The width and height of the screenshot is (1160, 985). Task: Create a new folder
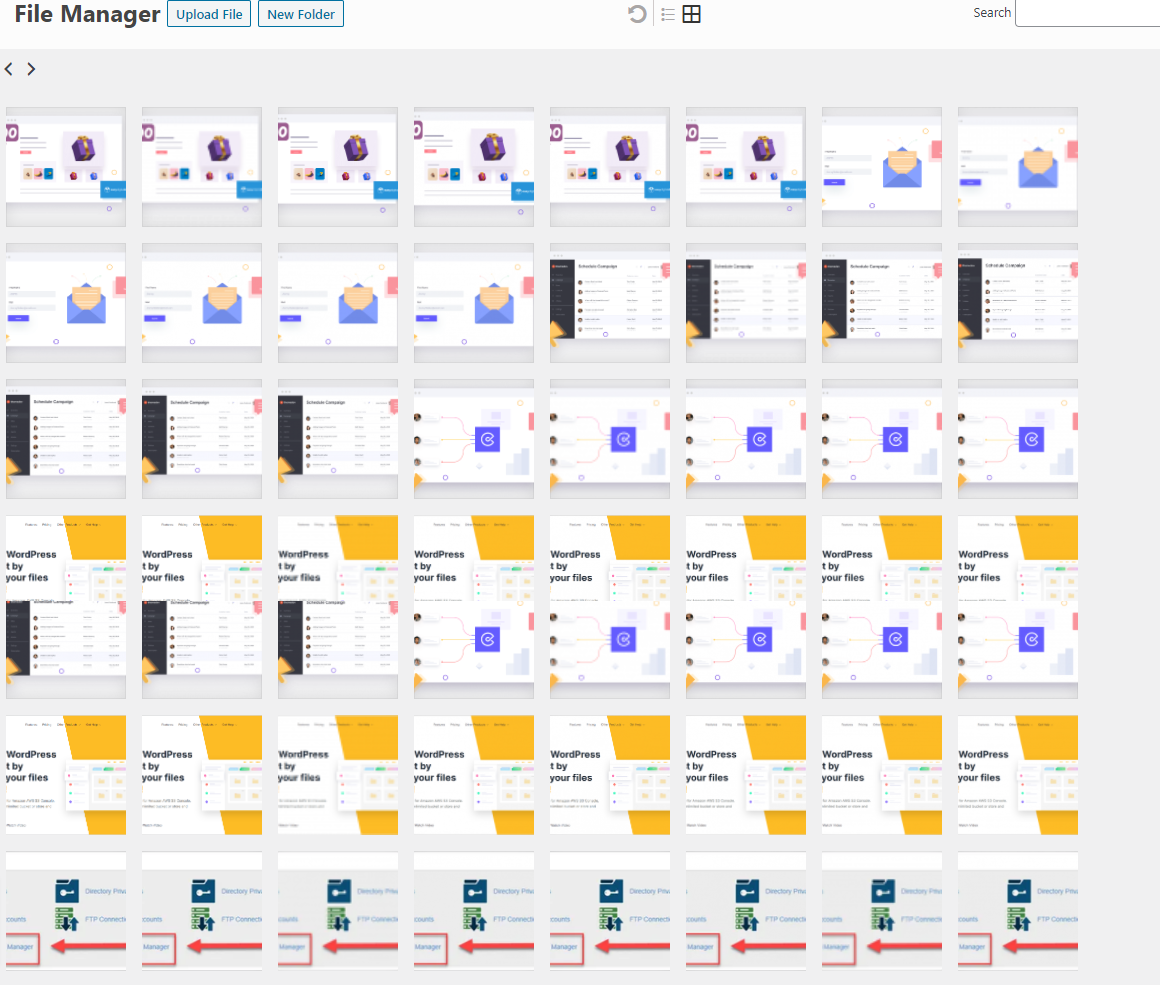(300, 14)
